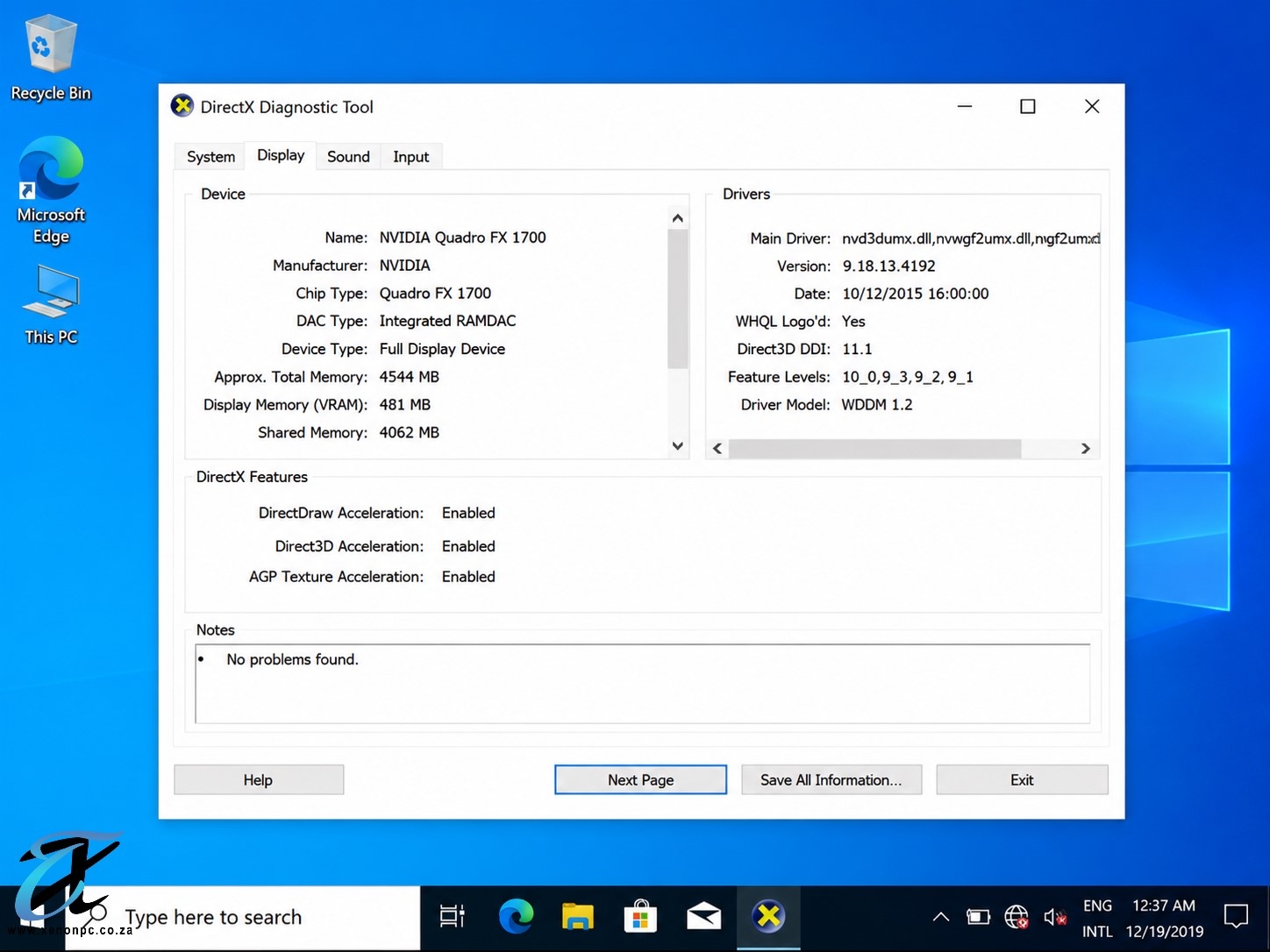This screenshot has width=1270, height=952.
Task: Switch to the System tab
Action: (x=210, y=156)
